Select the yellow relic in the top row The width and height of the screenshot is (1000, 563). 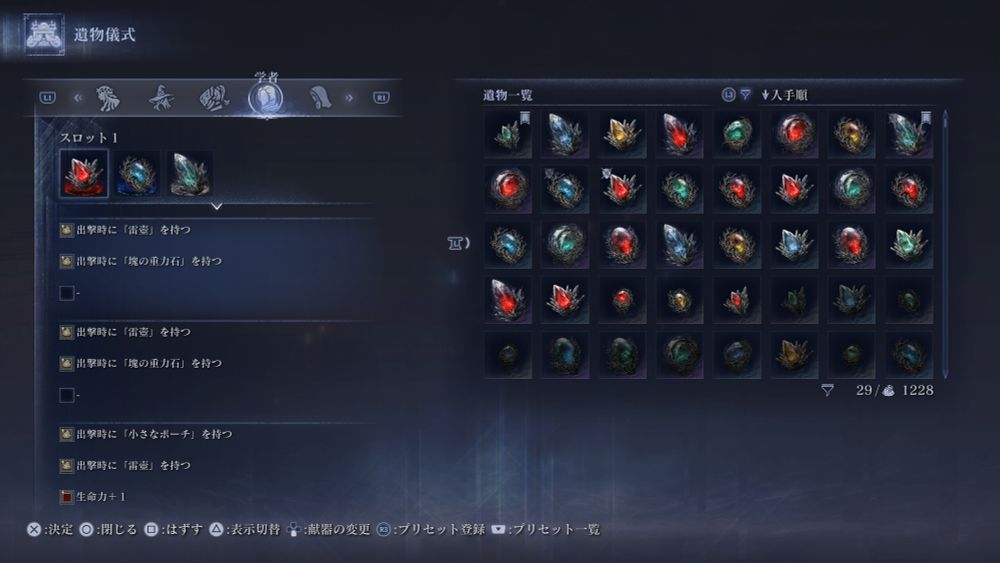[x=622, y=134]
